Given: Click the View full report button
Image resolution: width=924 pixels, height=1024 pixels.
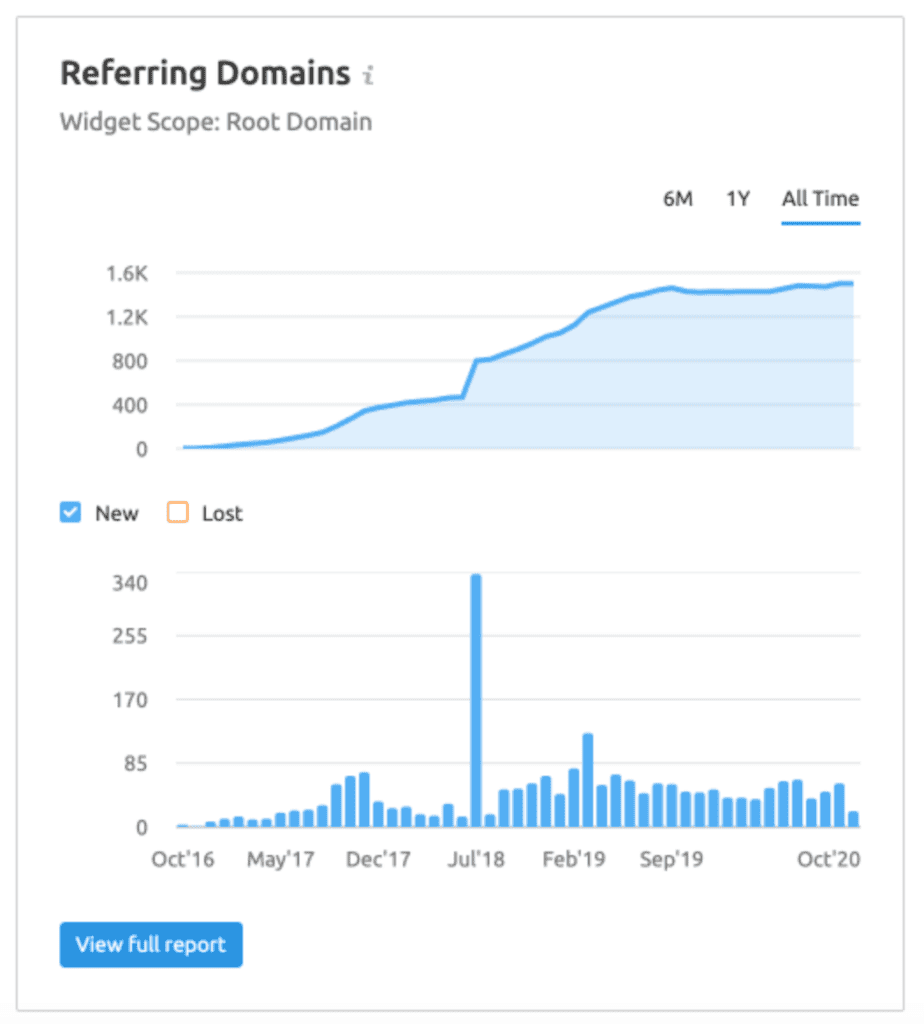Looking at the screenshot, I should [151, 944].
